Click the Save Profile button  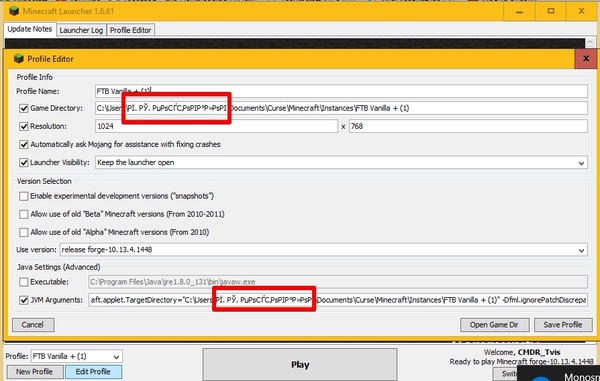(x=563, y=325)
